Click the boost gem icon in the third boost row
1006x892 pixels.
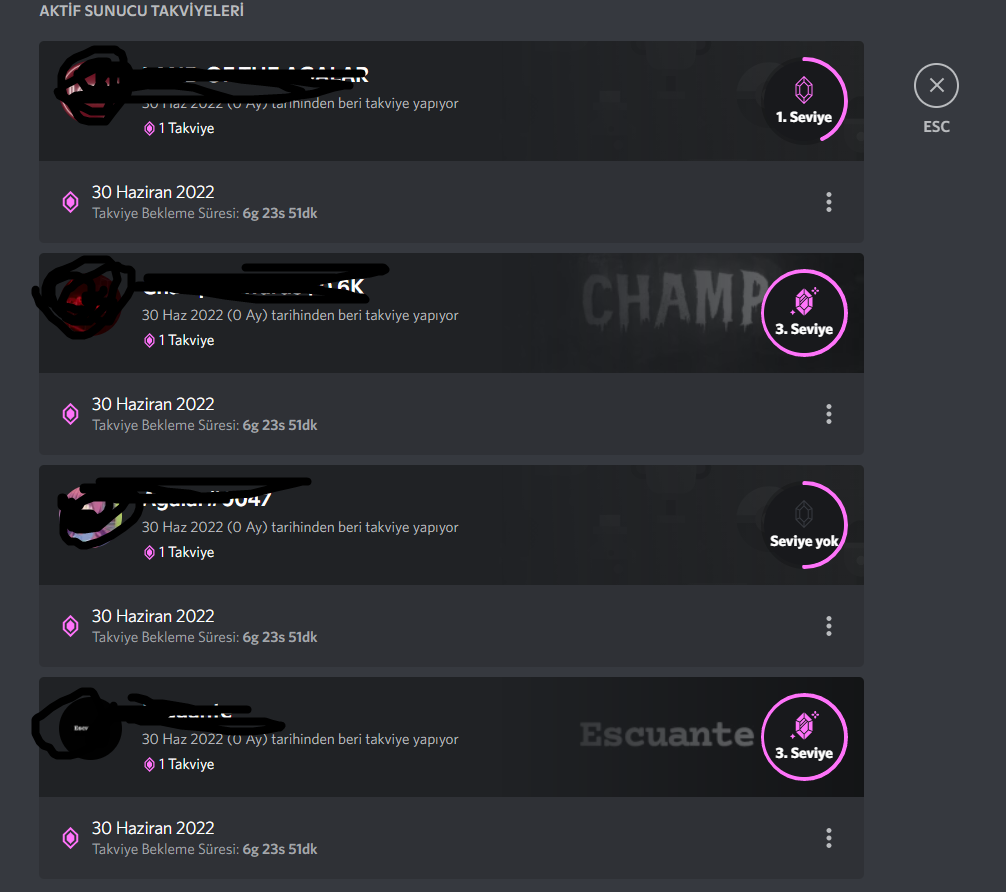71,626
